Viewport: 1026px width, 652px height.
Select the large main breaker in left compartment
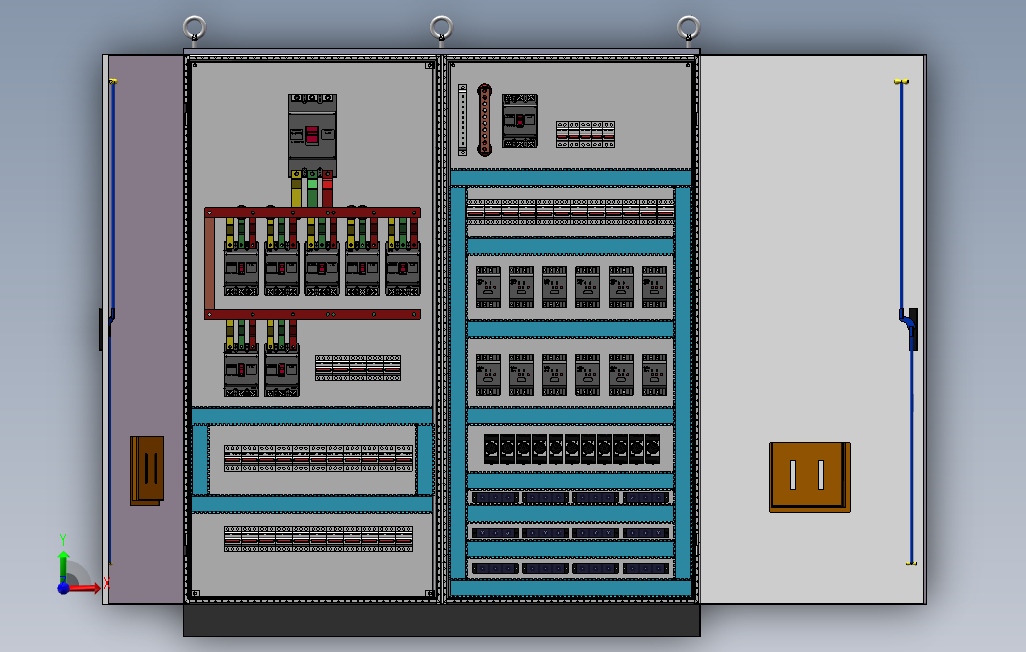coord(312,135)
